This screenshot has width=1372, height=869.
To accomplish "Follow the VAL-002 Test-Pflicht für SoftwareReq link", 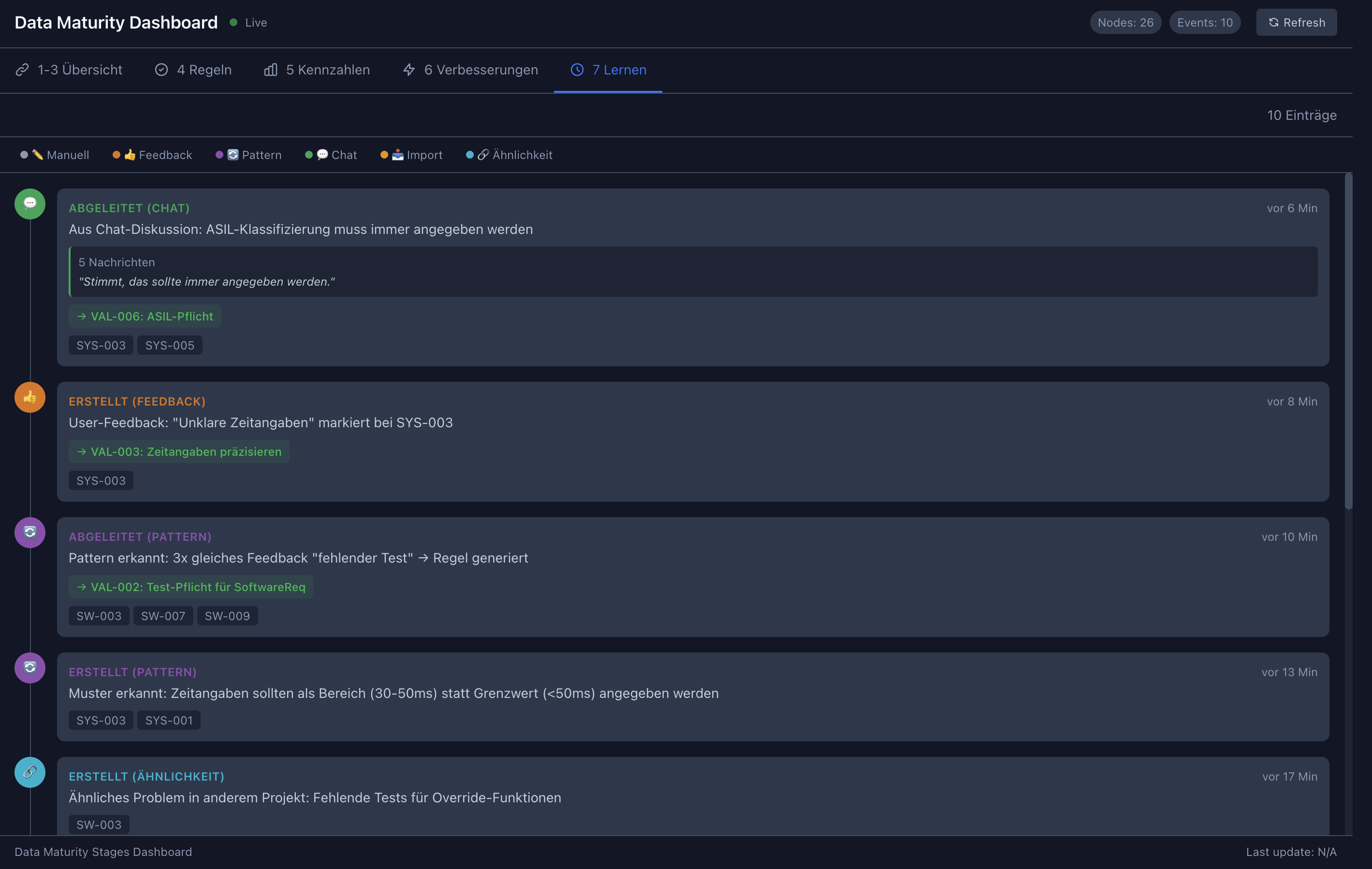I will click(191, 587).
